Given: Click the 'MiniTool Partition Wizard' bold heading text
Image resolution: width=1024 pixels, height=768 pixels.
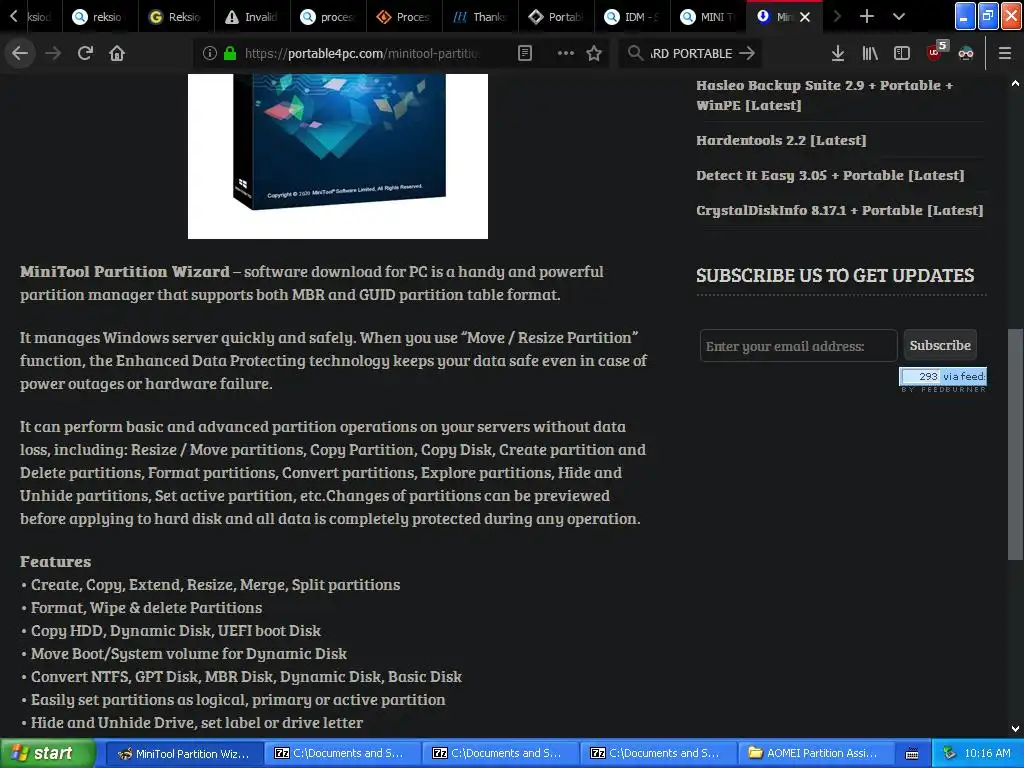Looking at the screenshot, I should coord(125,271).
